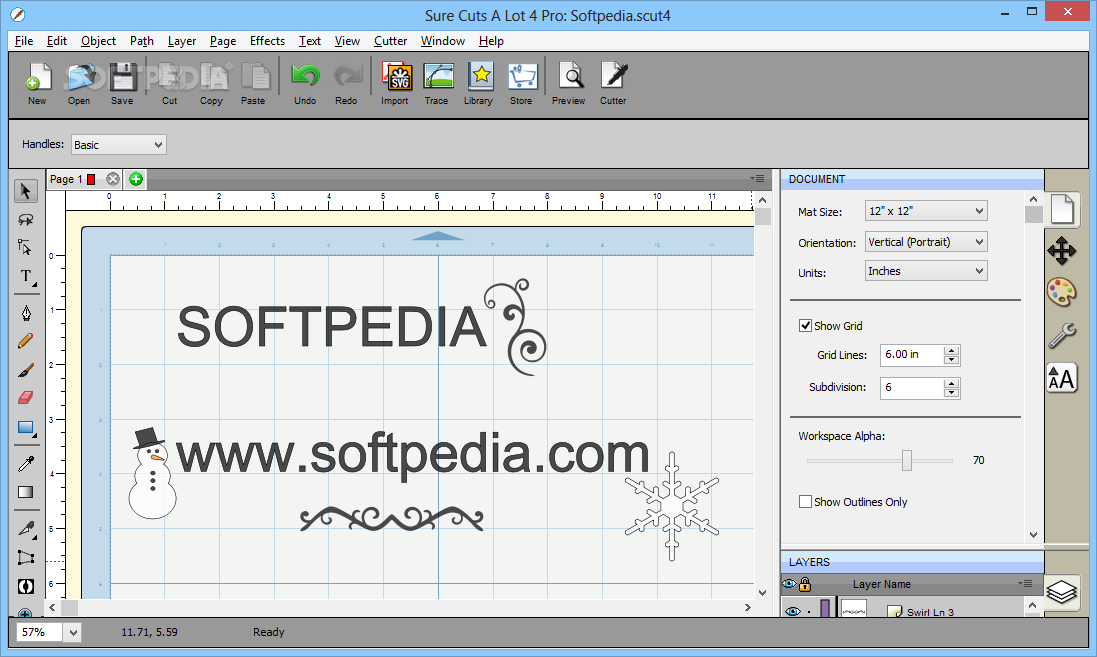
Task: Decrease the Subdivision stepper value
Action: pos(951,393)
